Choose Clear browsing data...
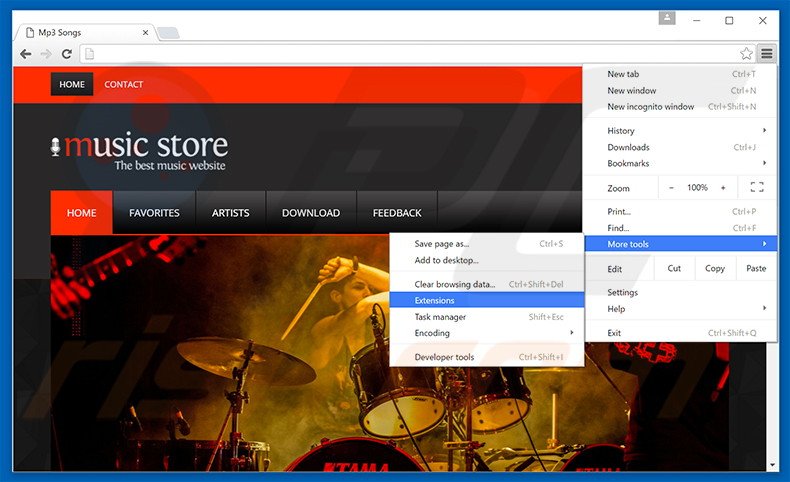 (x=487, y=285)
